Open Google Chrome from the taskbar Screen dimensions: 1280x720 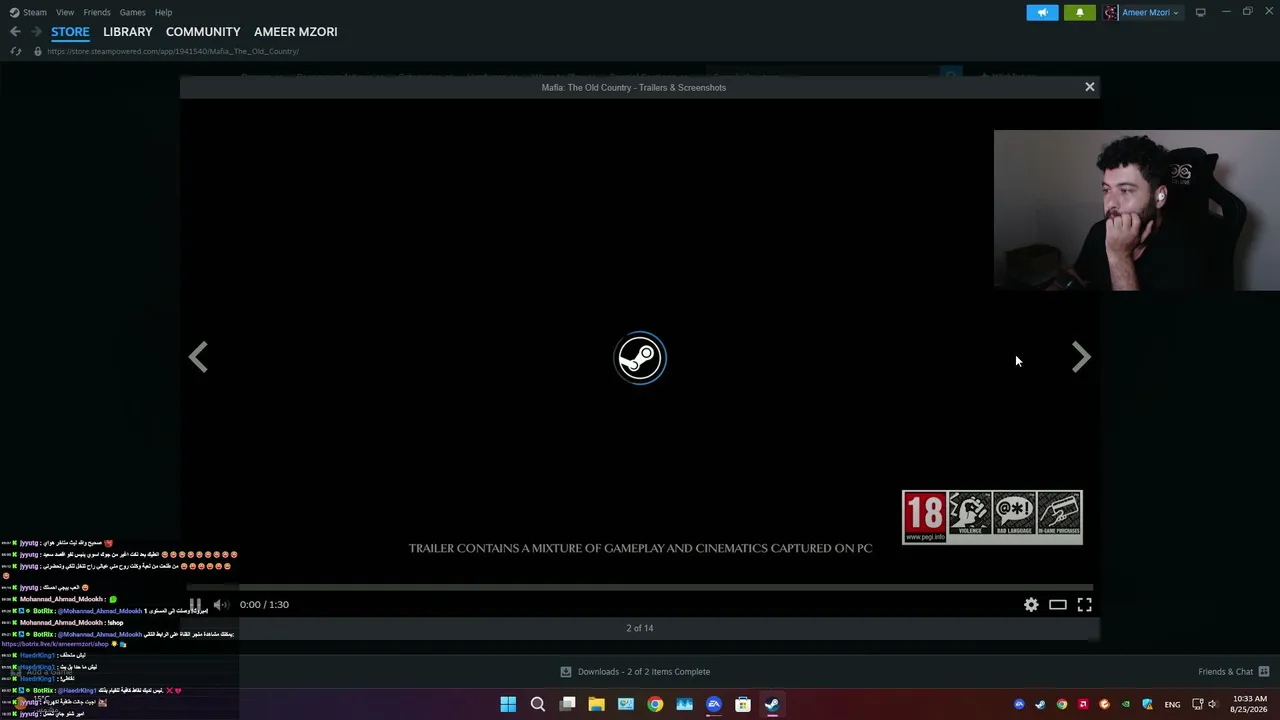655,704
